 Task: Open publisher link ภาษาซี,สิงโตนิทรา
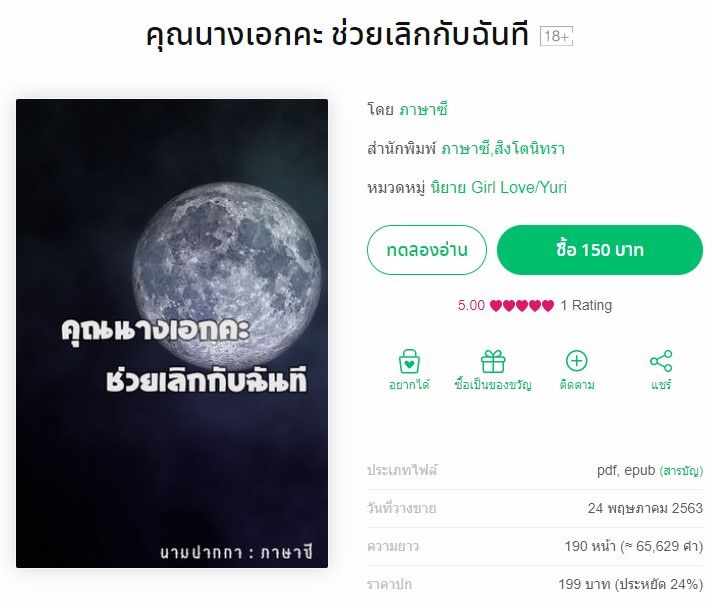click(x=503, y=149)
